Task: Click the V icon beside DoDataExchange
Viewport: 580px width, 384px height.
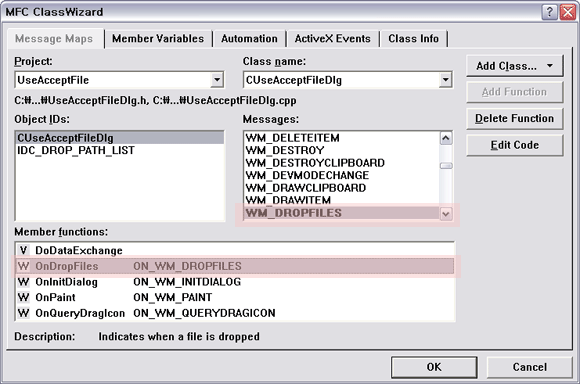Action: coord(23,250)
